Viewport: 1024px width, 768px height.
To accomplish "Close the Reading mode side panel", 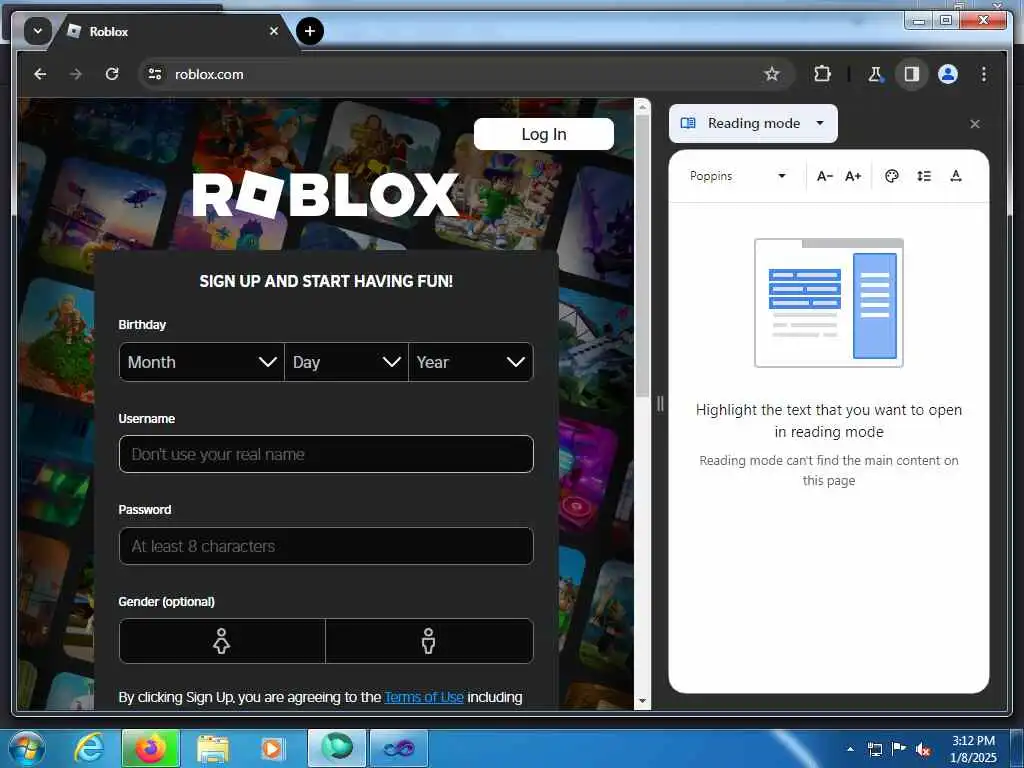I will pos(974,123).
